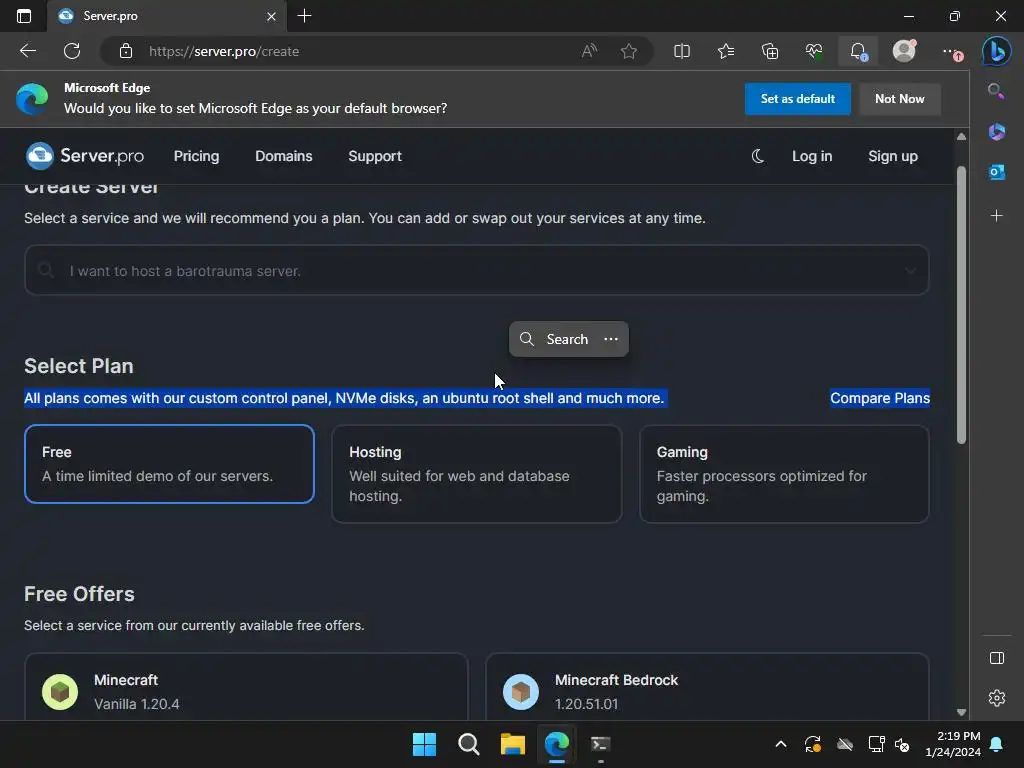Close the Server.pro tab
The width and height of the screenshot is (1024, 768).
(271, 16)
